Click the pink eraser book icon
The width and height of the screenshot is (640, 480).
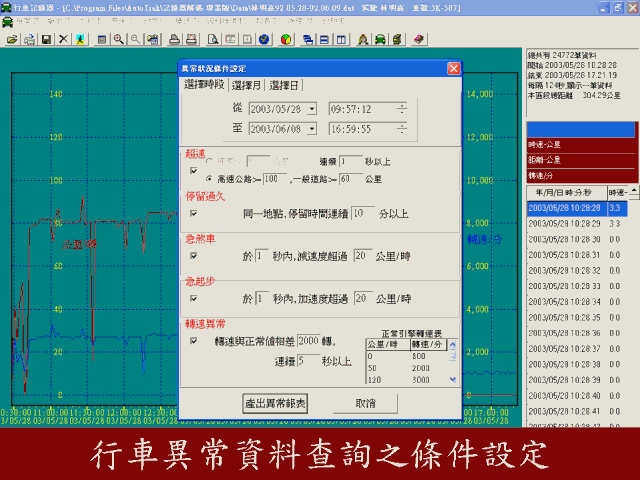pyautogui.click(x=419, y=40)
